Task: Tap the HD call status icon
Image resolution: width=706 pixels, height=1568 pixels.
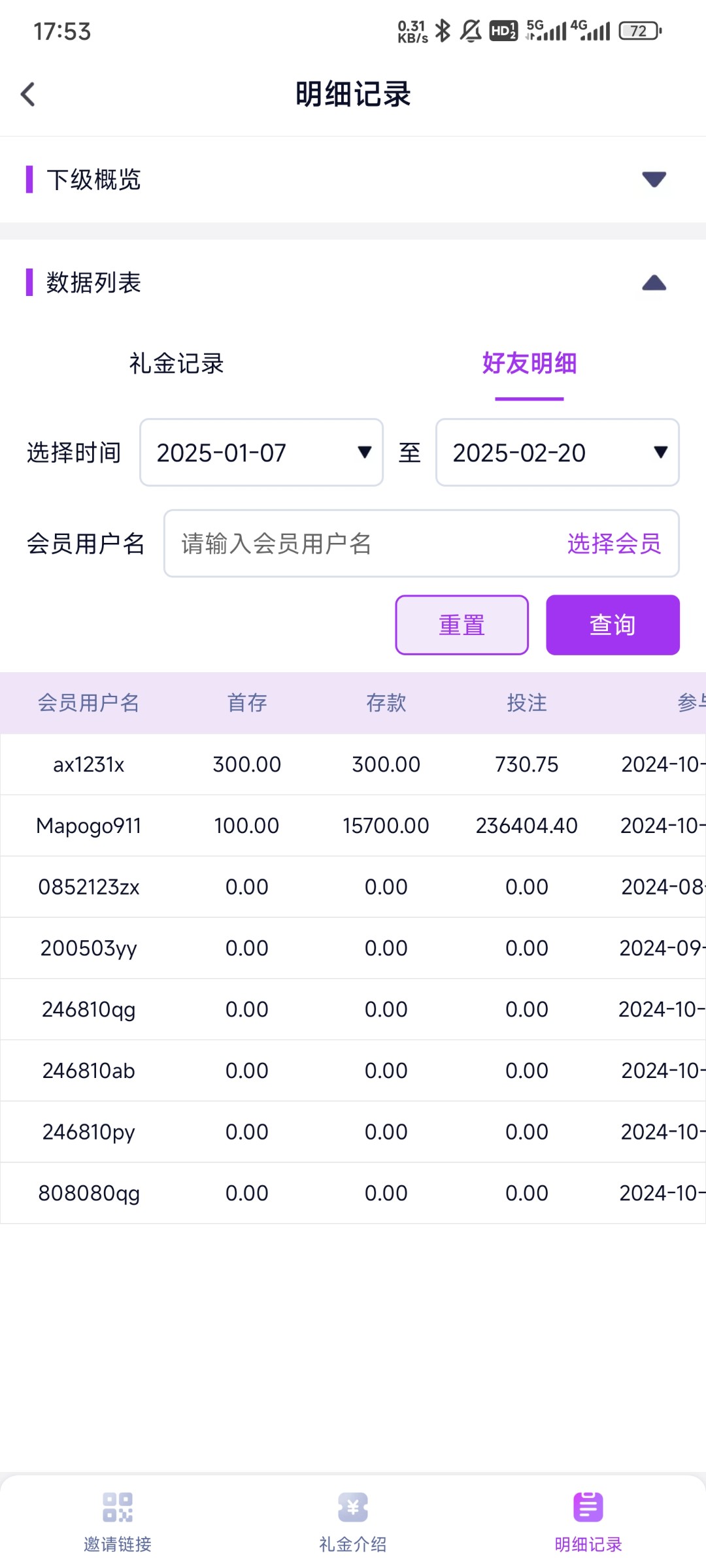Action: [503, 31]
